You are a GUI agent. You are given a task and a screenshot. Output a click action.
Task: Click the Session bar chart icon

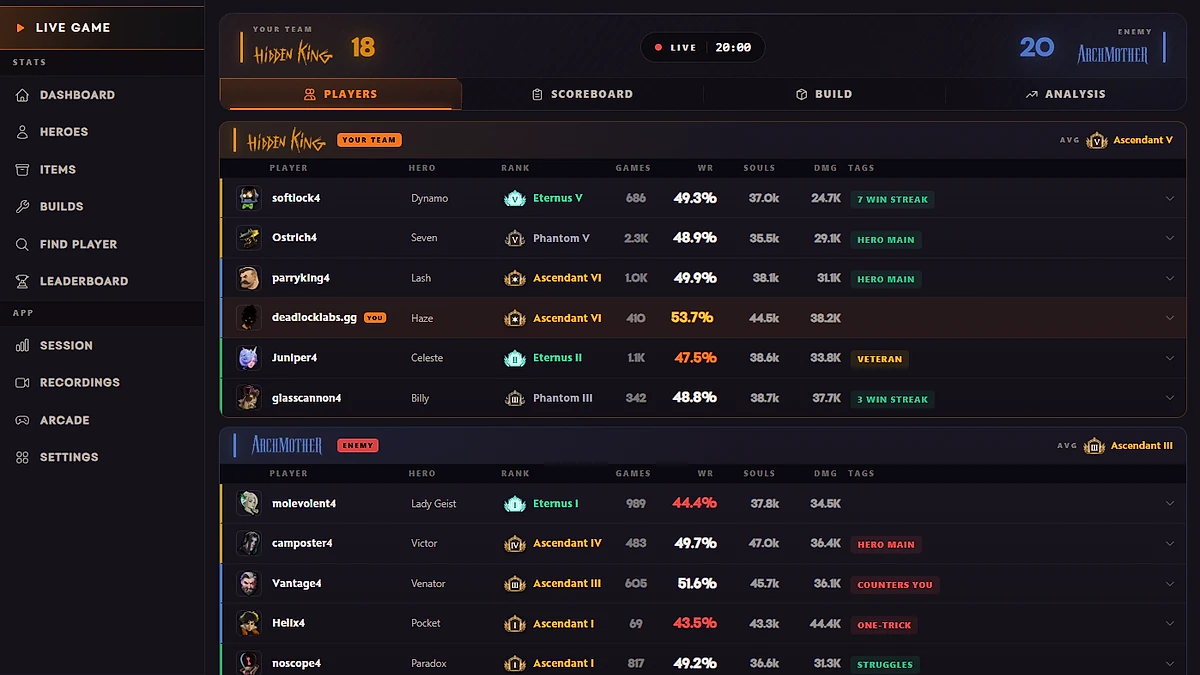22,345
